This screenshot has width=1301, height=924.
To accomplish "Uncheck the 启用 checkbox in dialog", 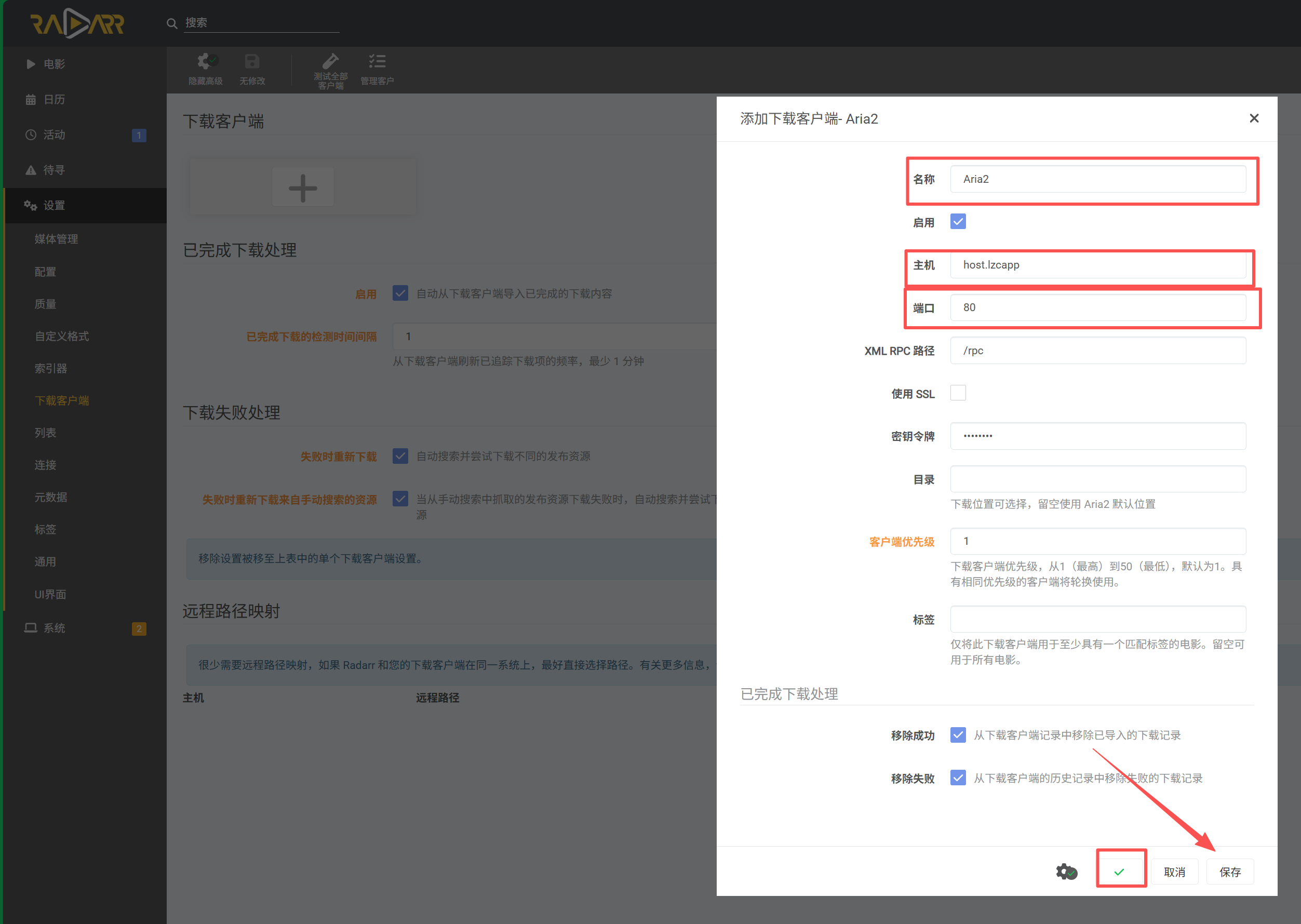I will [958, 222].
